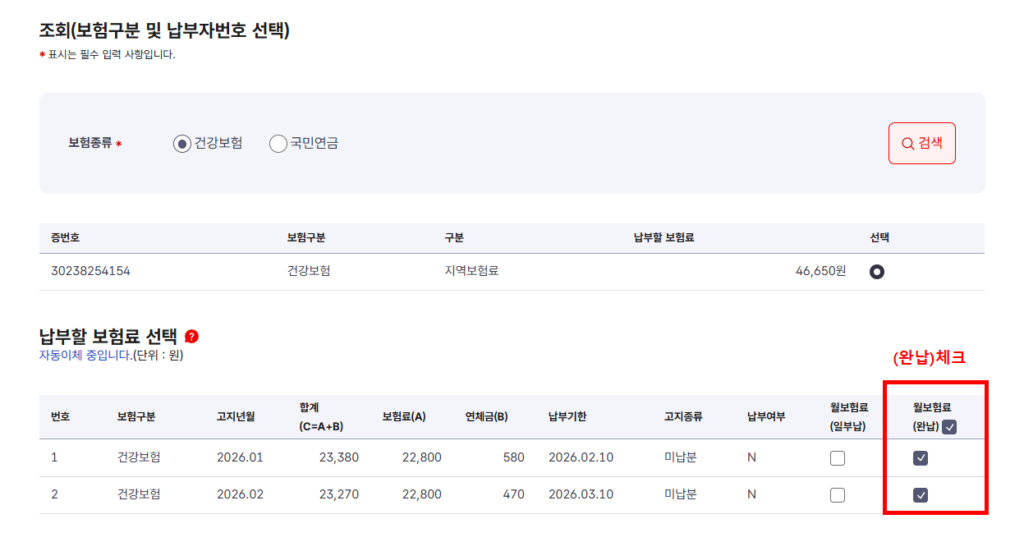This screenshot has width=1024, height=542.
Task: Uncheck 완납 checkbox for 2026.02 row
Action: click(920, 495)
